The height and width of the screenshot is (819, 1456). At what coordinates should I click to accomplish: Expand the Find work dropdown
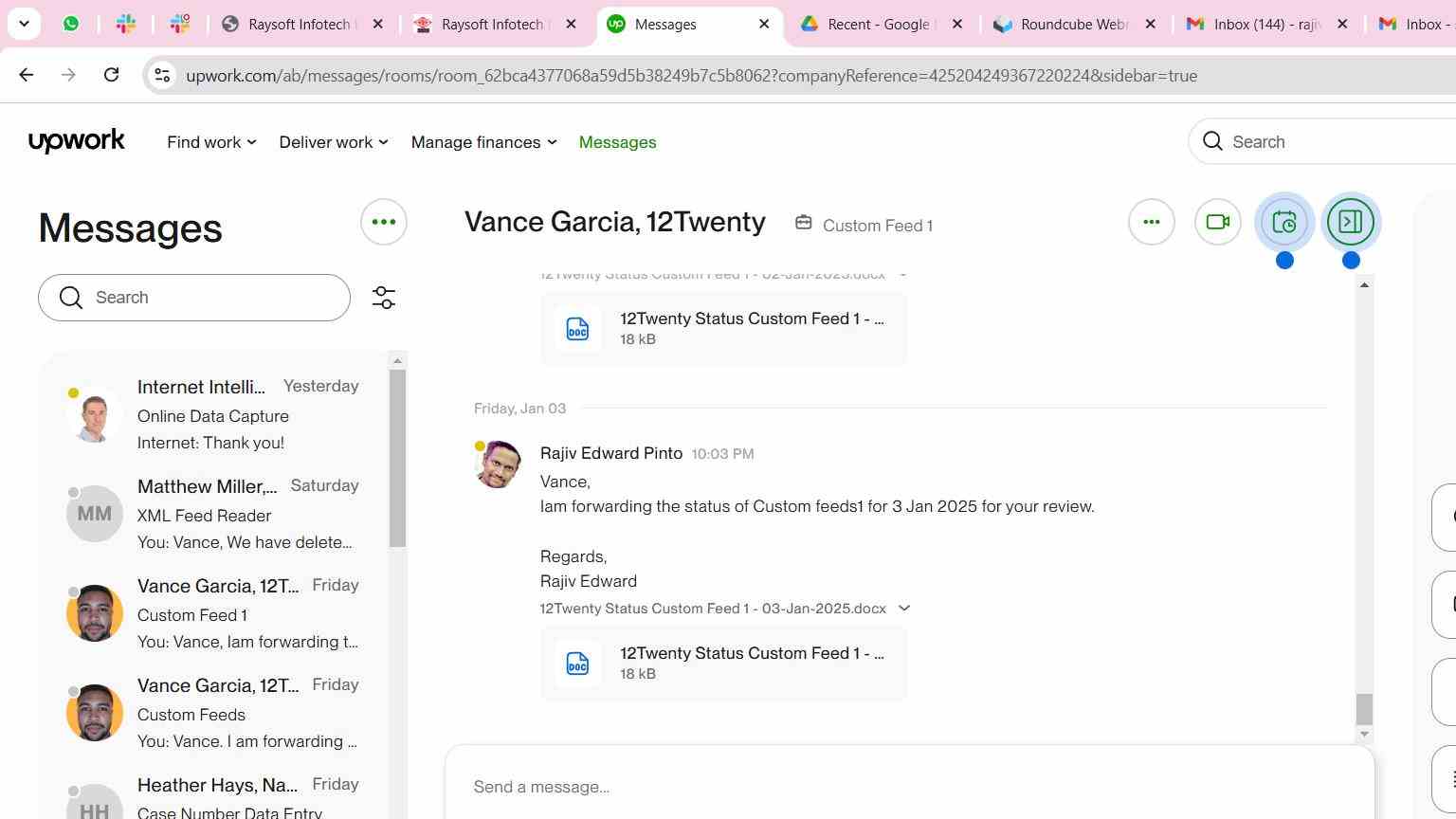pyautogui.click(x=211, y=142)
